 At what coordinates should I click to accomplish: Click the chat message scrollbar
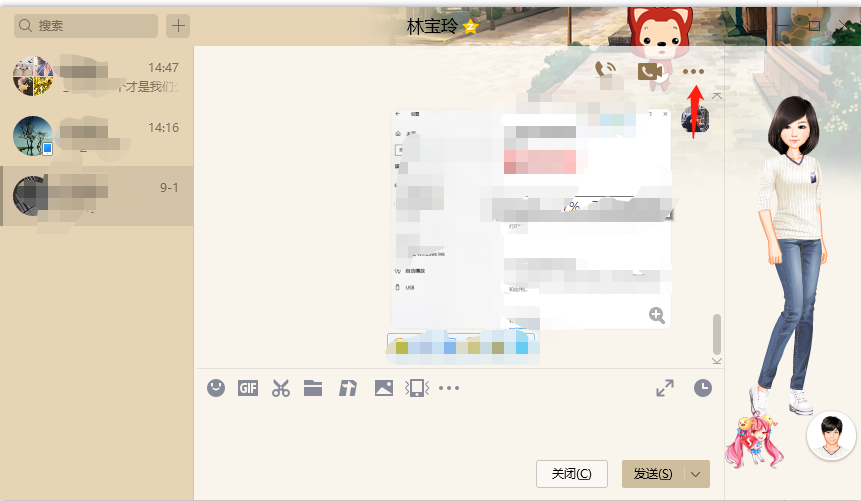click(x=716, y=332)
